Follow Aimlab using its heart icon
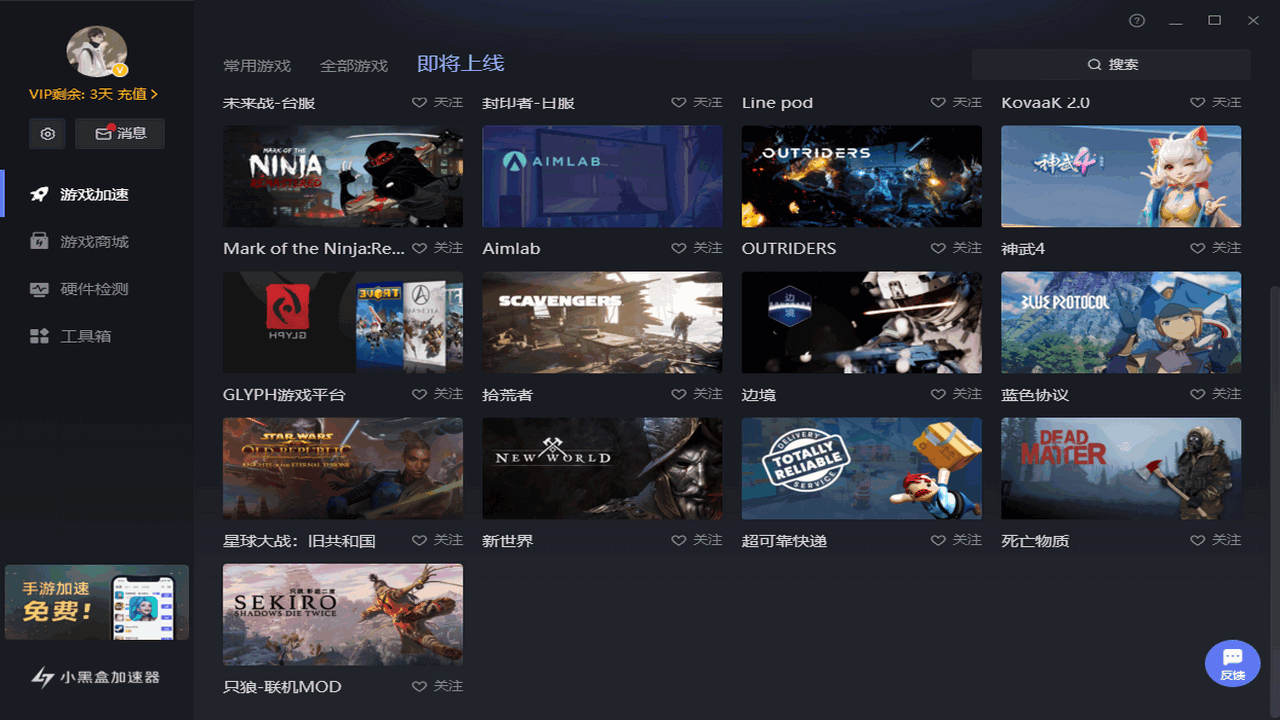 point(679,248)
